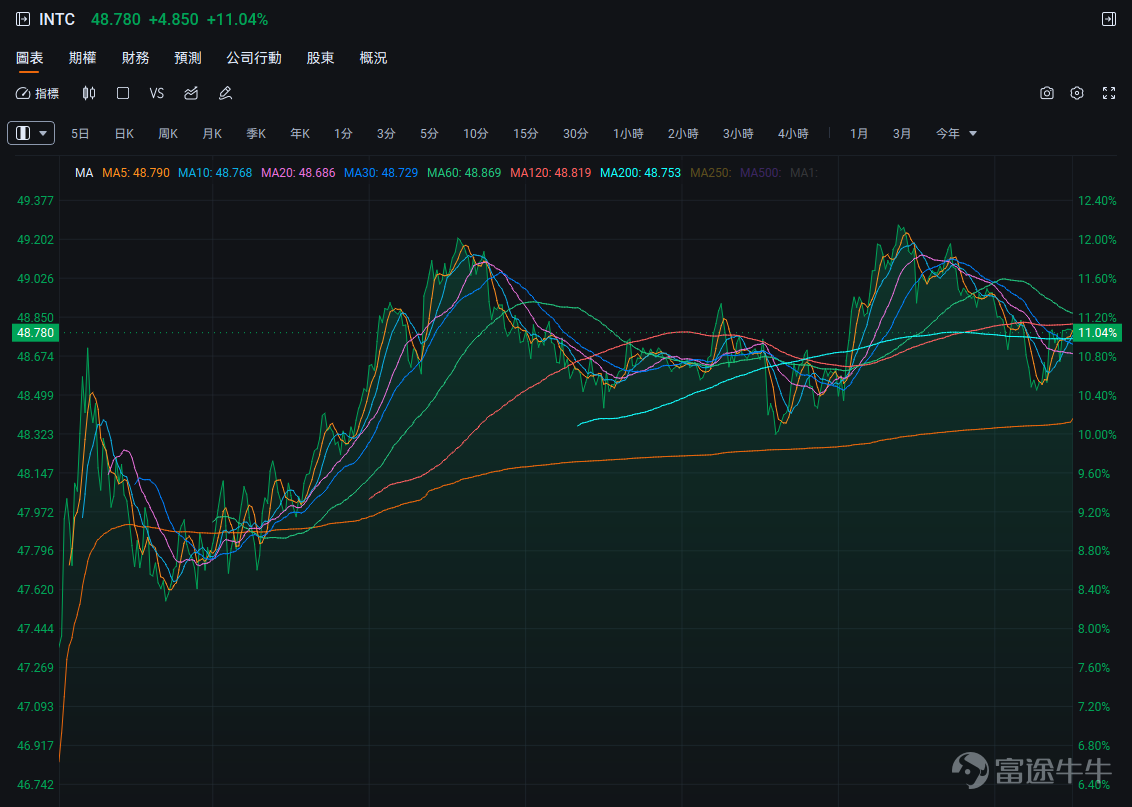Choose the 4小時 interval

(x=793, y=134)
